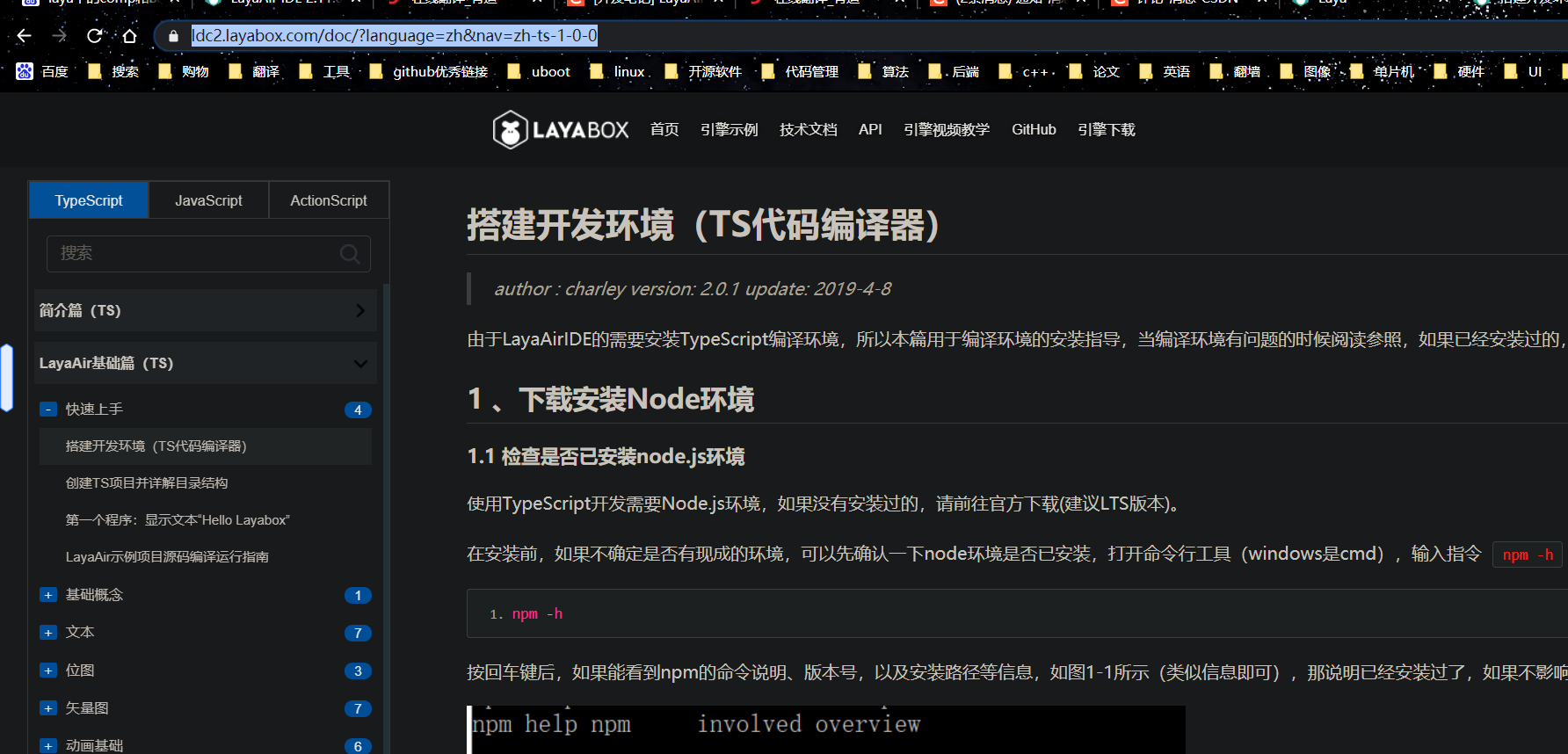
Task: Open the 论文 bookmark folder
Action: 1094,71
